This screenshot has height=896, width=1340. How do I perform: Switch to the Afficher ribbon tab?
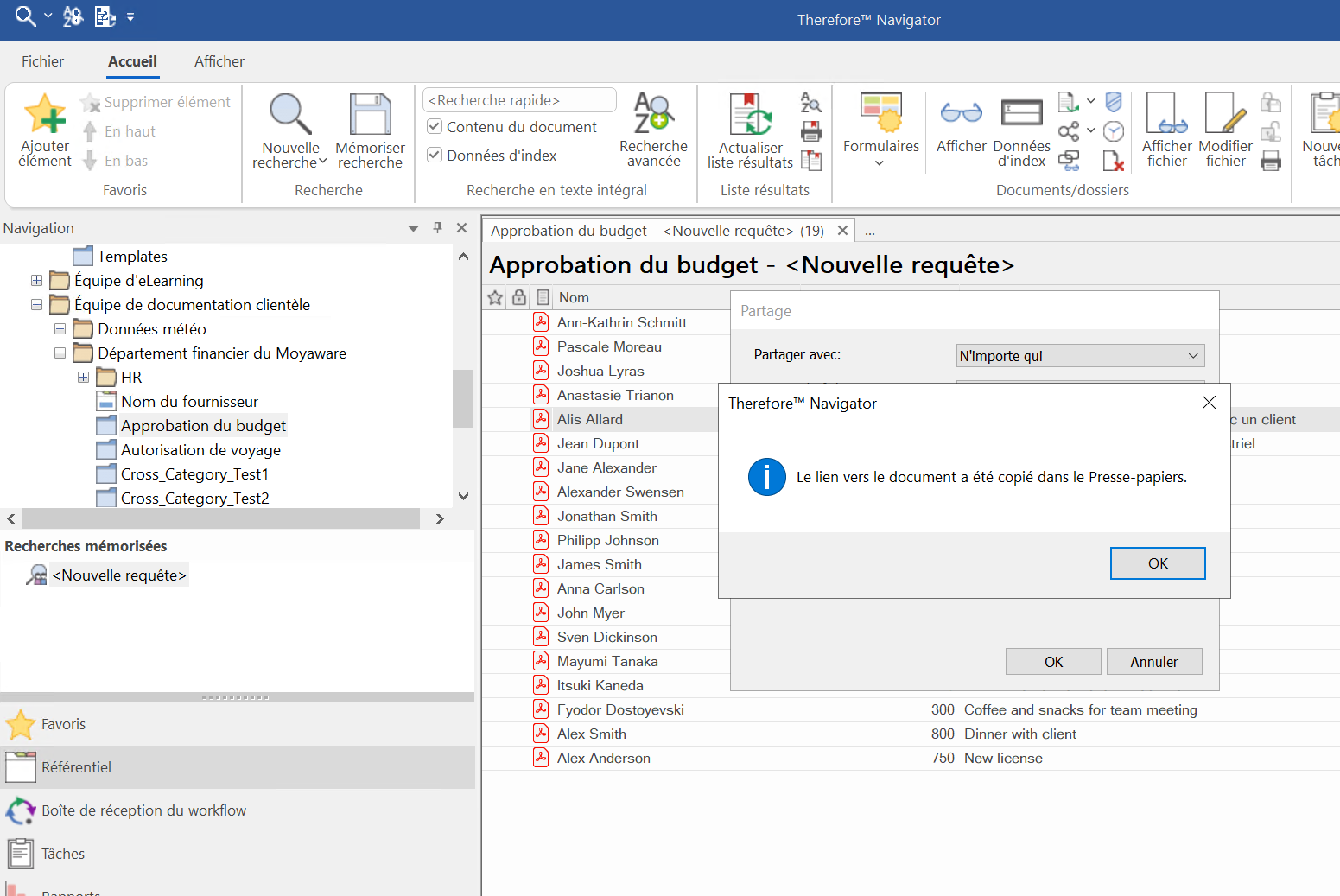[x=219, y=61]
